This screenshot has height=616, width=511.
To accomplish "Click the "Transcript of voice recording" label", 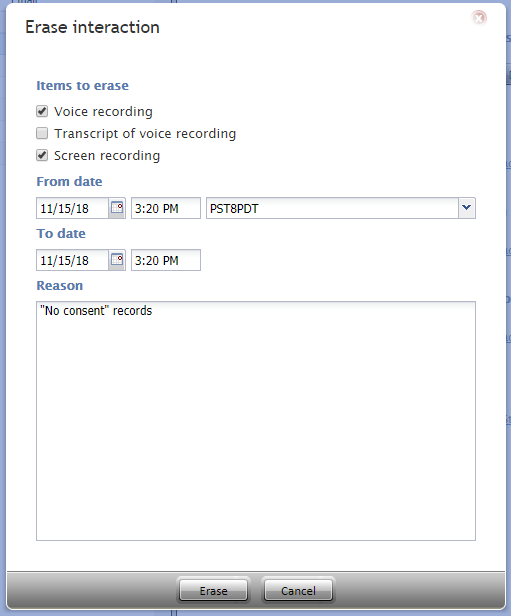I will click(x=145, y=134).
